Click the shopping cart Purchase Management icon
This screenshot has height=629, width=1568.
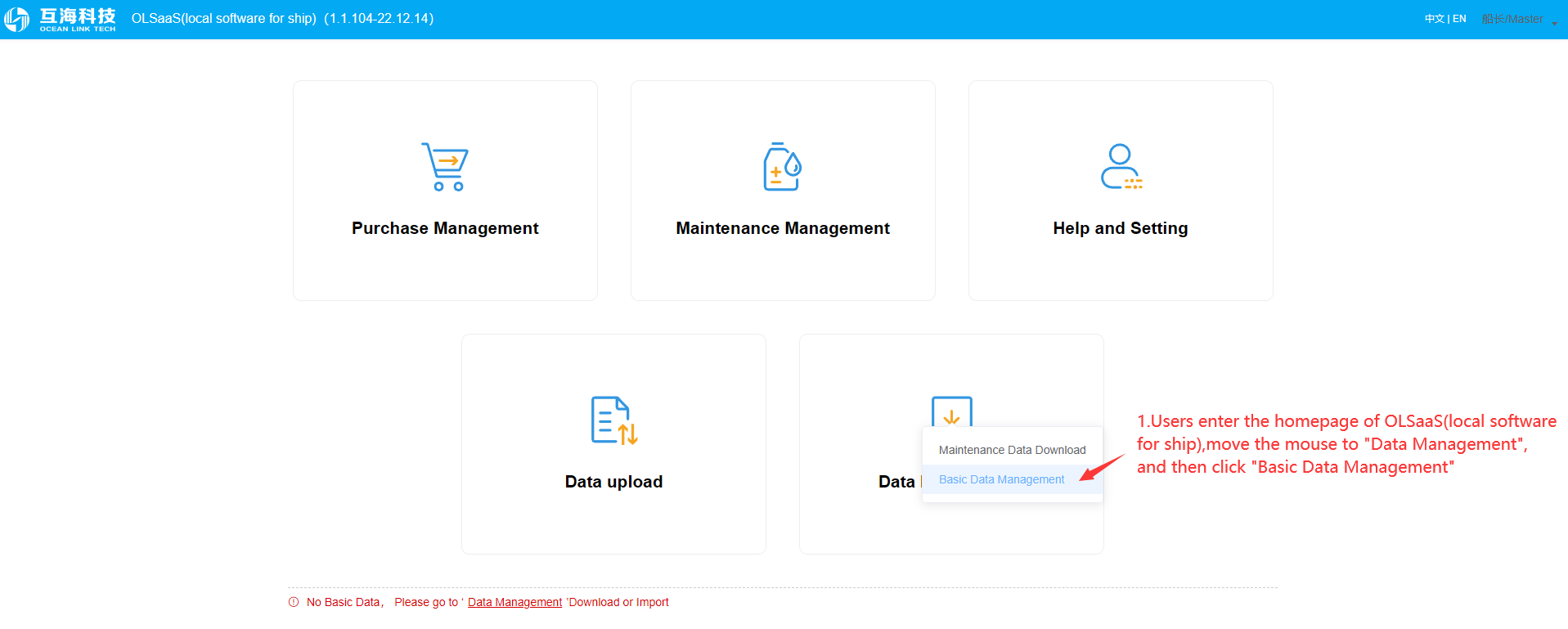pos(445,167)
